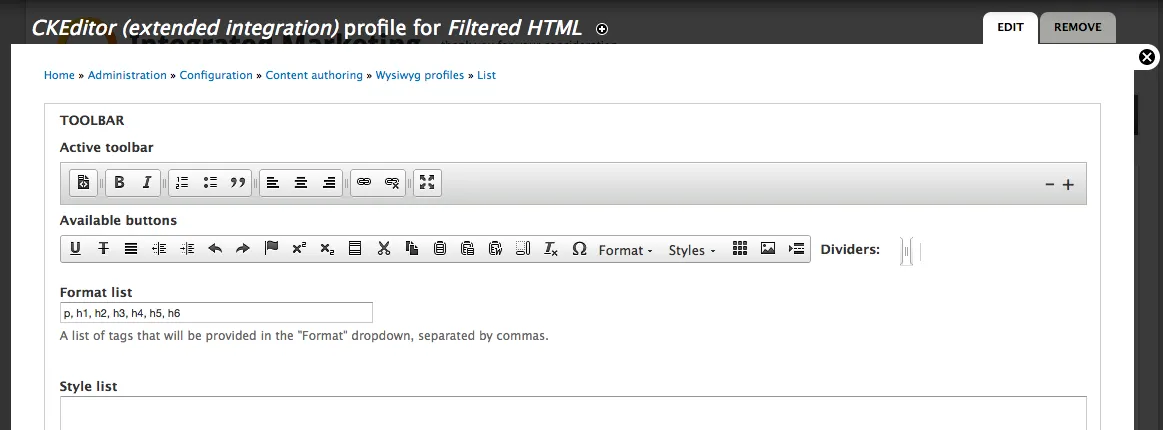The image size is (1163, 430).
Task: Click the Cut scissors icon
Action: pyautogui.click(x=383, y=249)
